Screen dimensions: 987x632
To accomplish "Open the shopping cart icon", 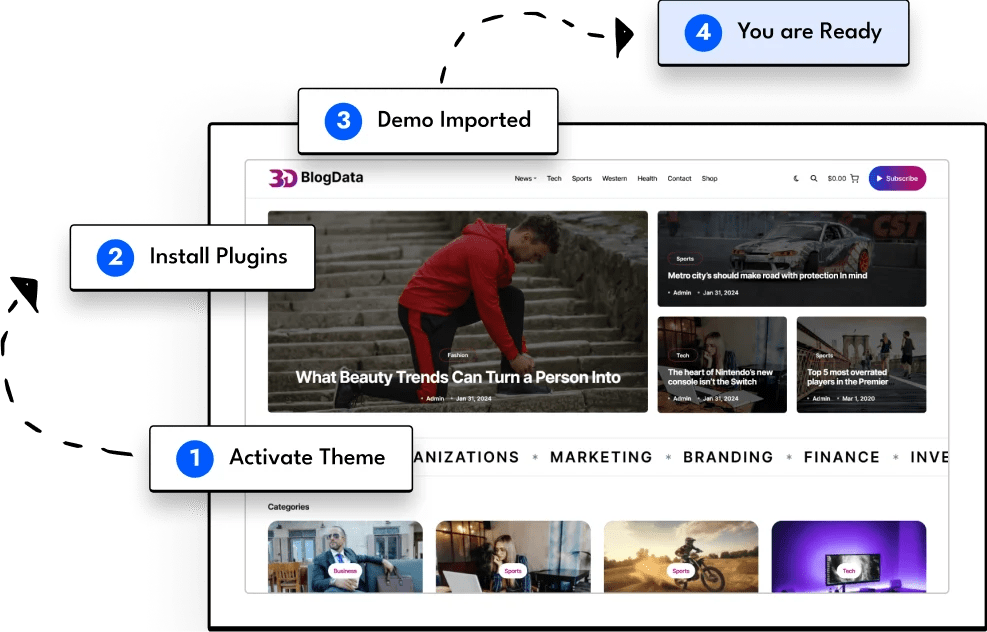I will [x=854, y=179].
